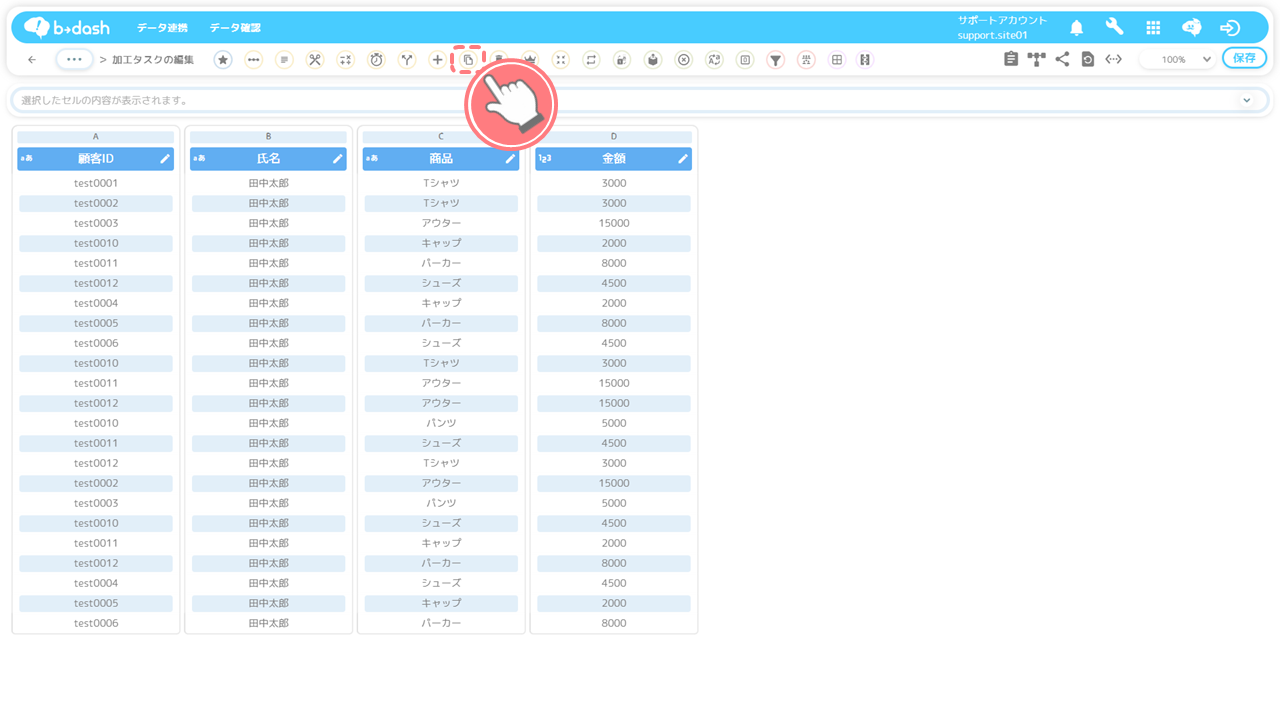Select the first アウター cell in 商品
Screen dimensions: 1280x720
click(441, 223)
